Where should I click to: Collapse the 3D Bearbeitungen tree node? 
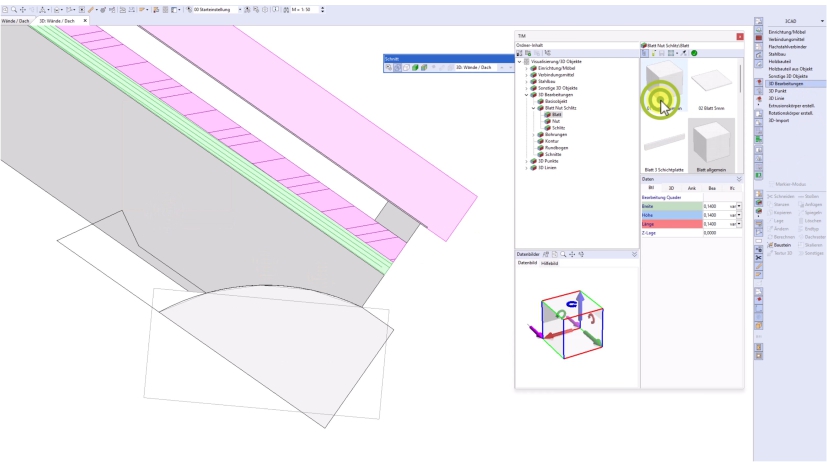[x=526, y=95]
